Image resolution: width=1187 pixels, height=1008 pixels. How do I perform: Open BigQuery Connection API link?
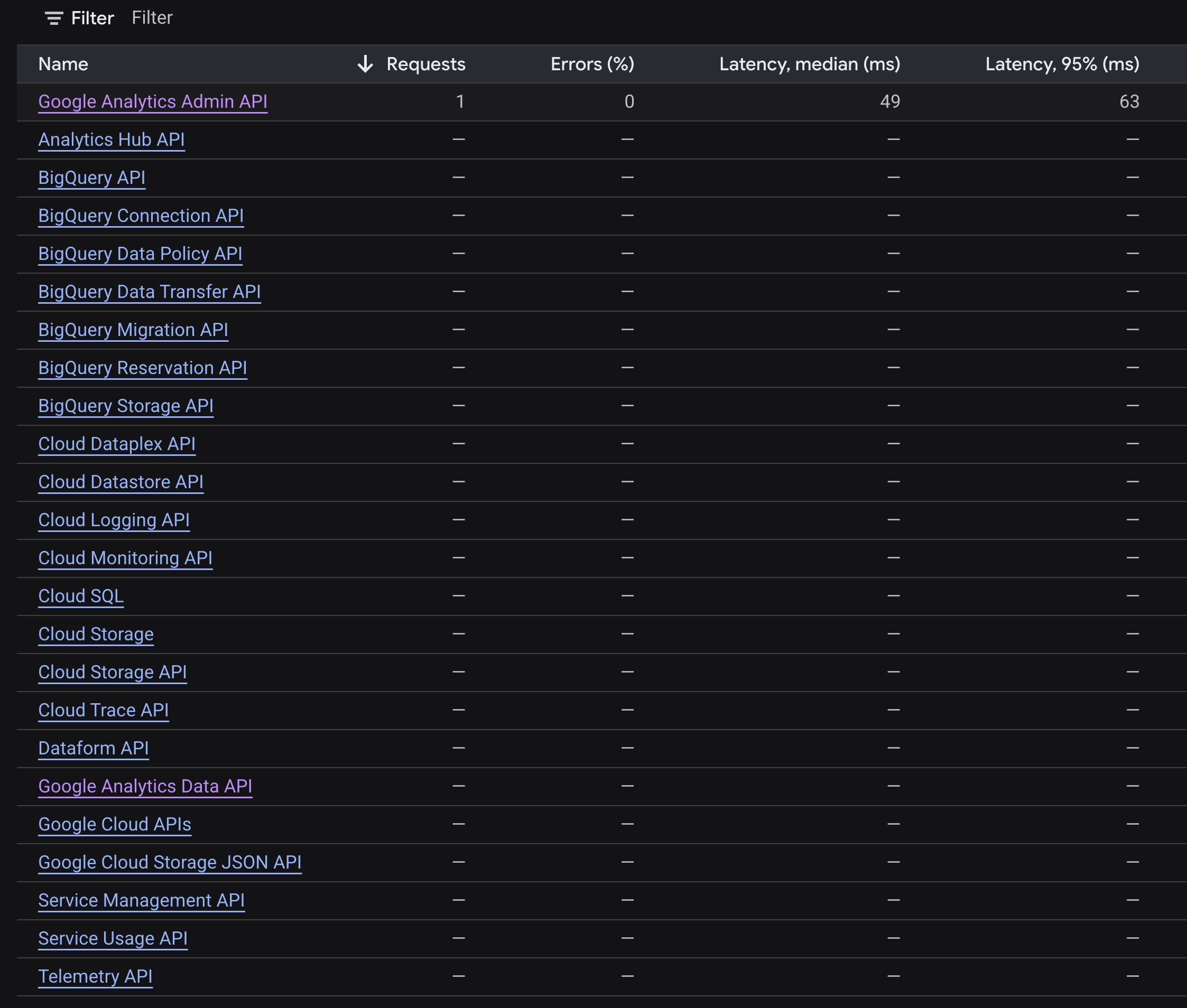coord(141,216)
